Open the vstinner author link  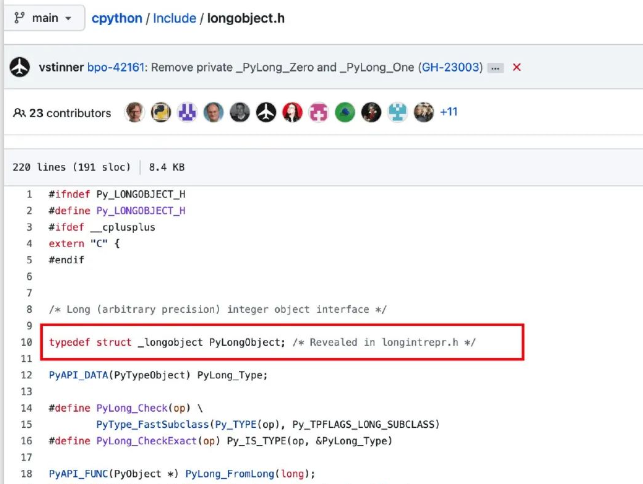(61, 67)
